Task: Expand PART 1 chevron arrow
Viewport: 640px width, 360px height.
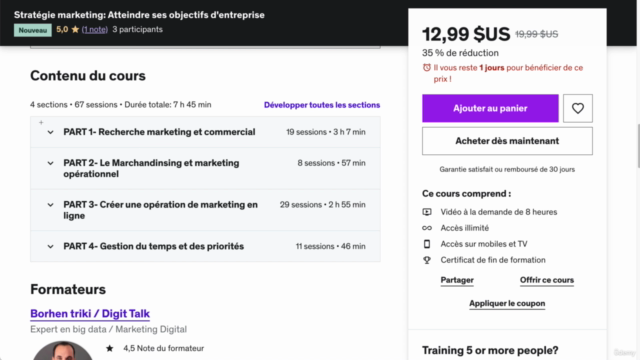Action: click(50, 132)
